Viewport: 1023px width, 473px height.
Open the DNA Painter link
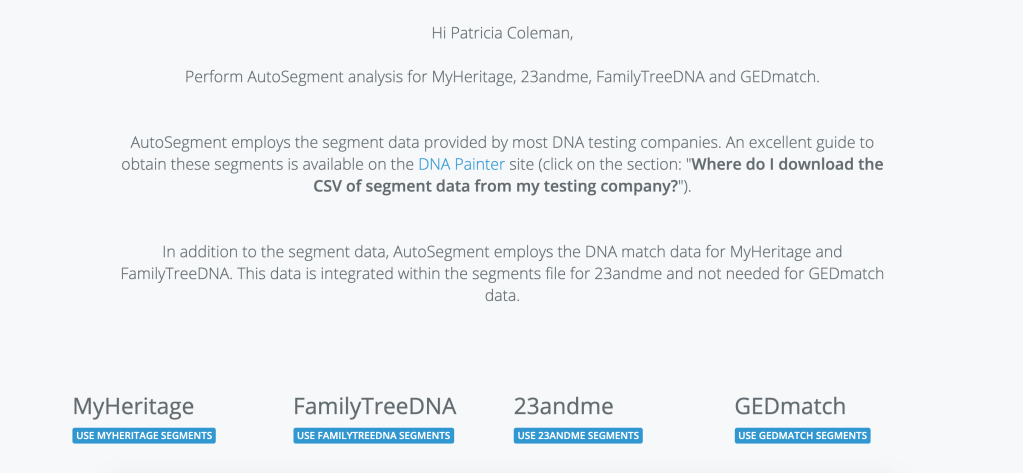pos(461,164)
